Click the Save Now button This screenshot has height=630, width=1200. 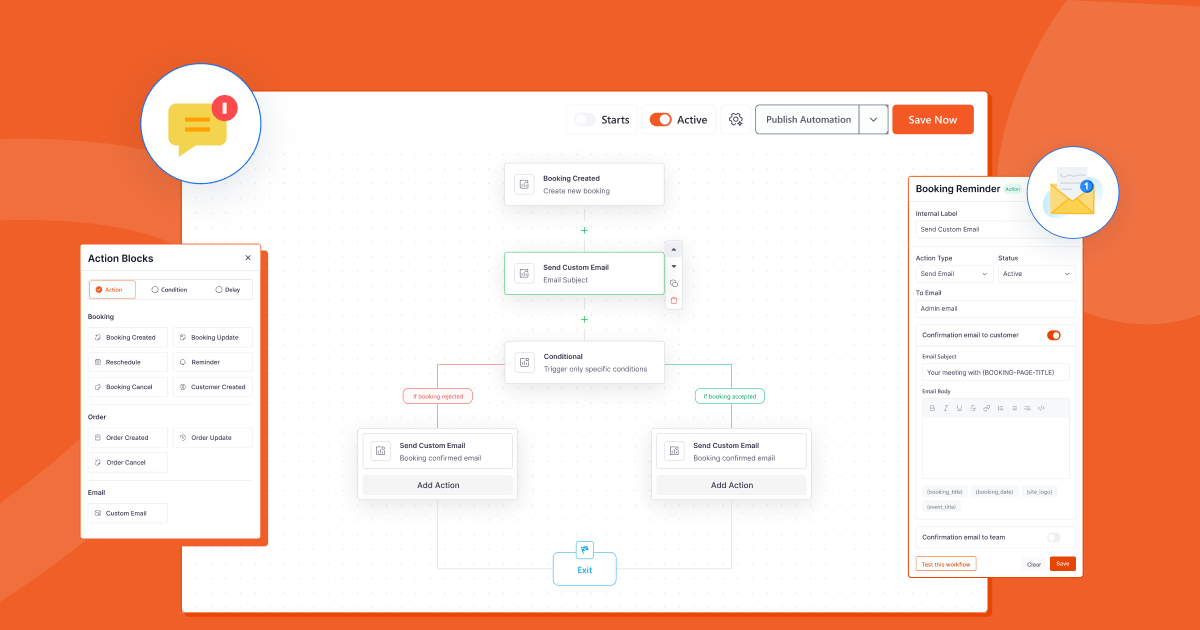932,119
